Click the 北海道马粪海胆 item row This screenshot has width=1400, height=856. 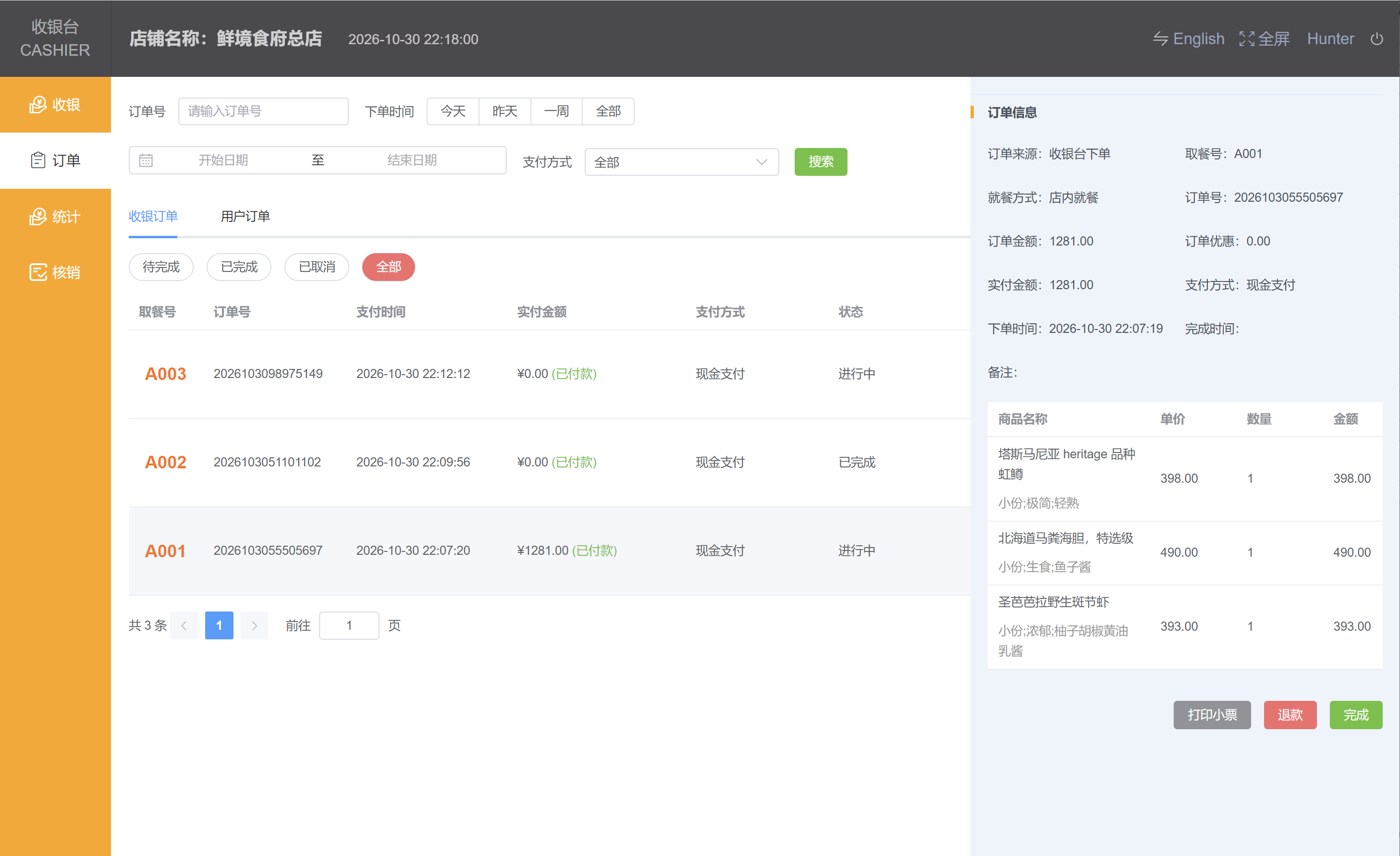tap(1185, 553)
